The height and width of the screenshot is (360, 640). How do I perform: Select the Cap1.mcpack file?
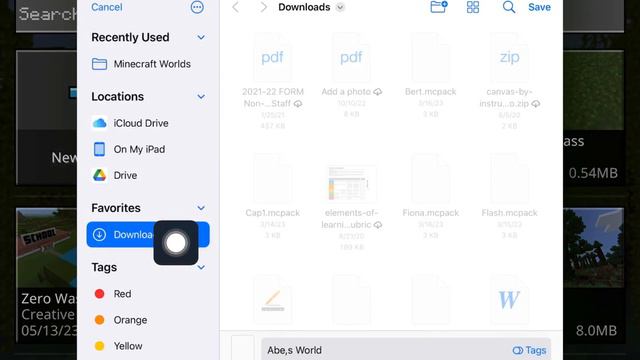click(x=273, y=196)
